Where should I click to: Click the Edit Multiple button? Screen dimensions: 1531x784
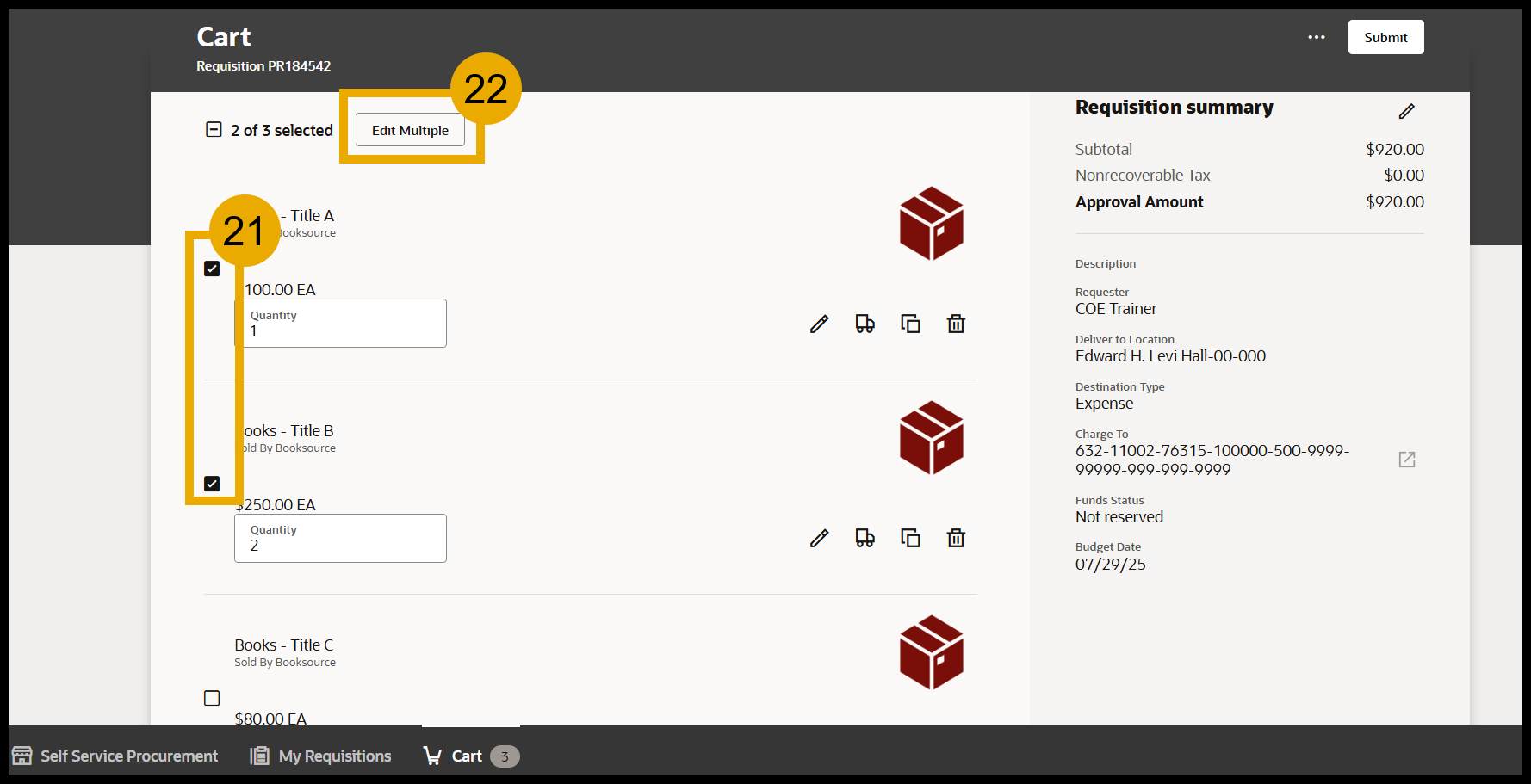click(x=410, y=130)
